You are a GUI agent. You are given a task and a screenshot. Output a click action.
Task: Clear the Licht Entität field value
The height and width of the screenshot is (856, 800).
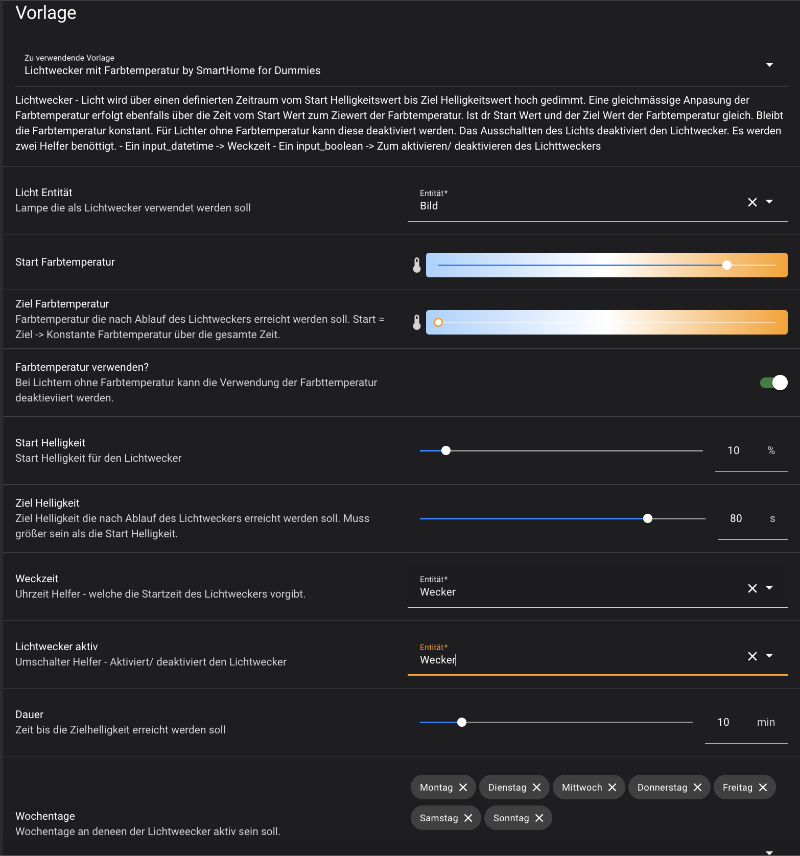752,202
